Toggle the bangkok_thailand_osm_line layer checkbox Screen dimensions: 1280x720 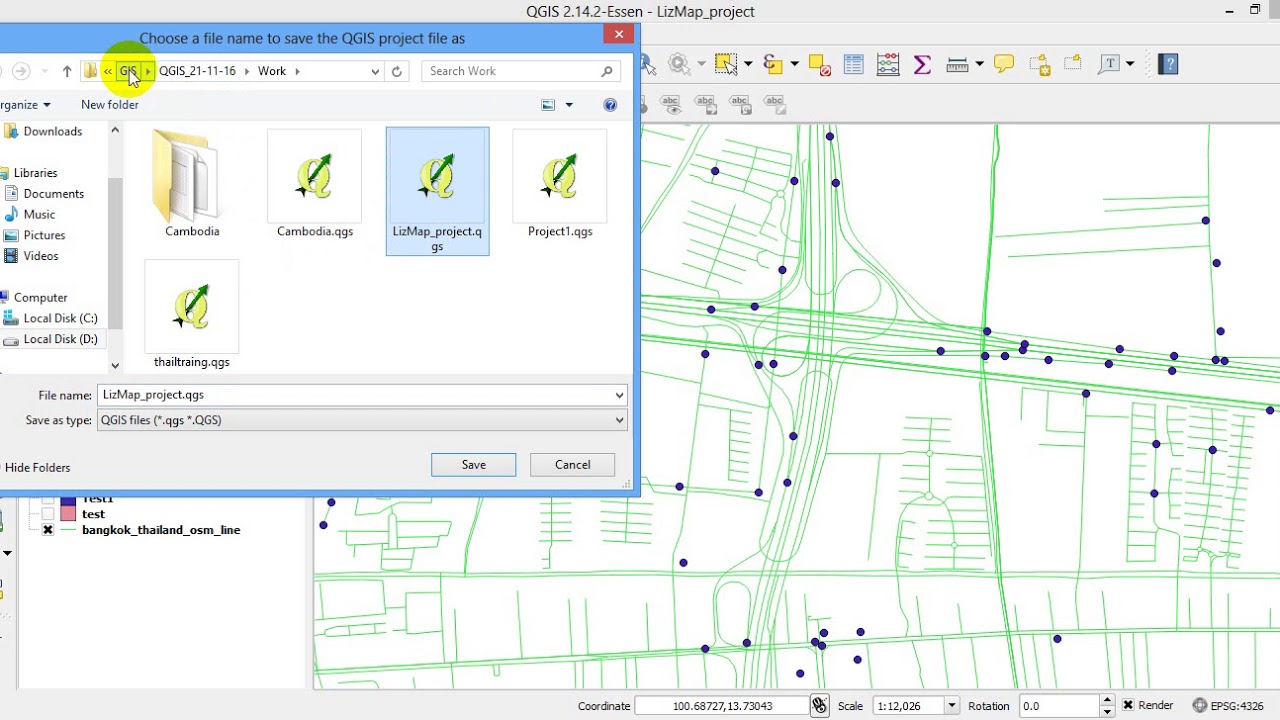[x=47, y=530]
